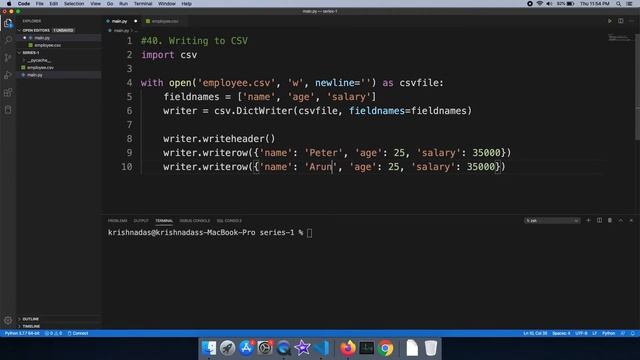Expand the Timeline section
This screenshot has height=360, width=640.
(x=31, y=326)
